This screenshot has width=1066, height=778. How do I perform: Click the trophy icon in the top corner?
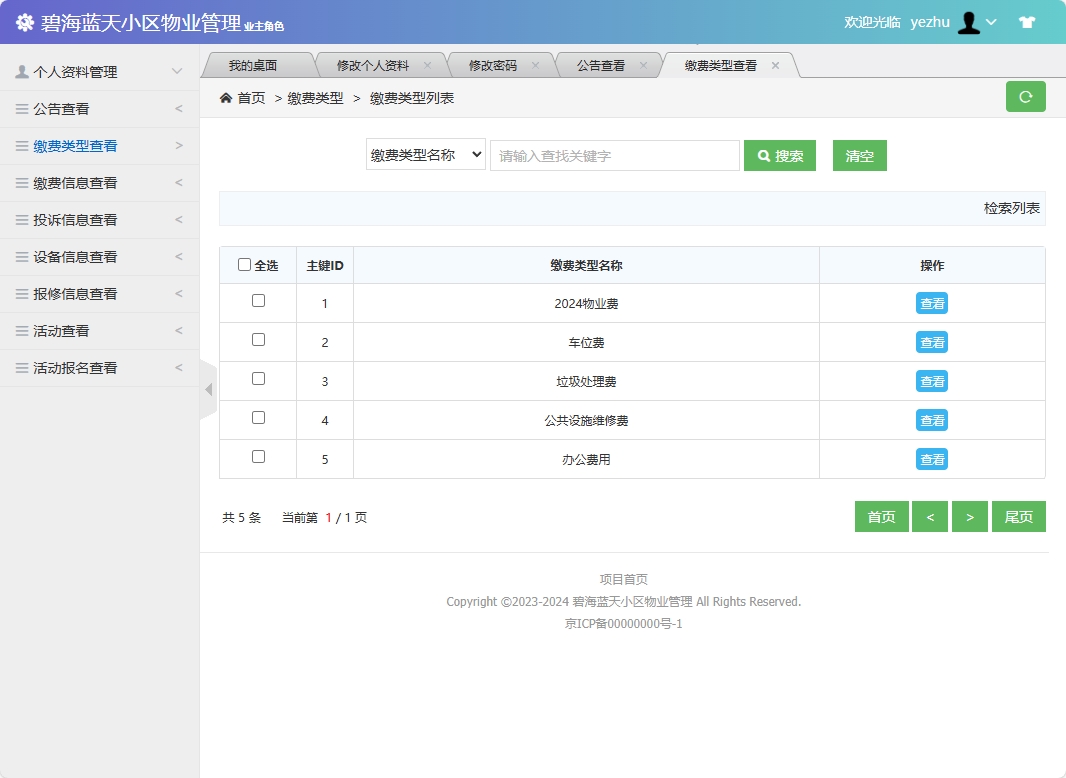[1027, 21]
